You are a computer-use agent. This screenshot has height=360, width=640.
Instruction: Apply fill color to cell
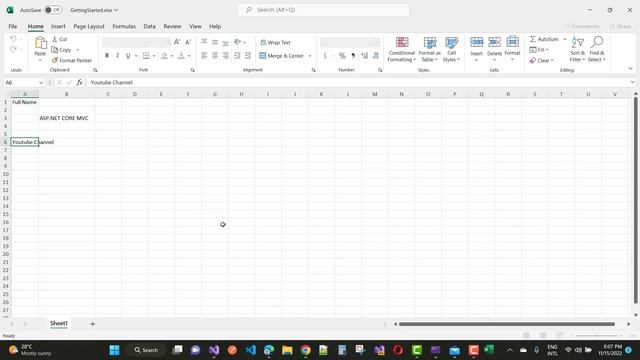(164, 56)
